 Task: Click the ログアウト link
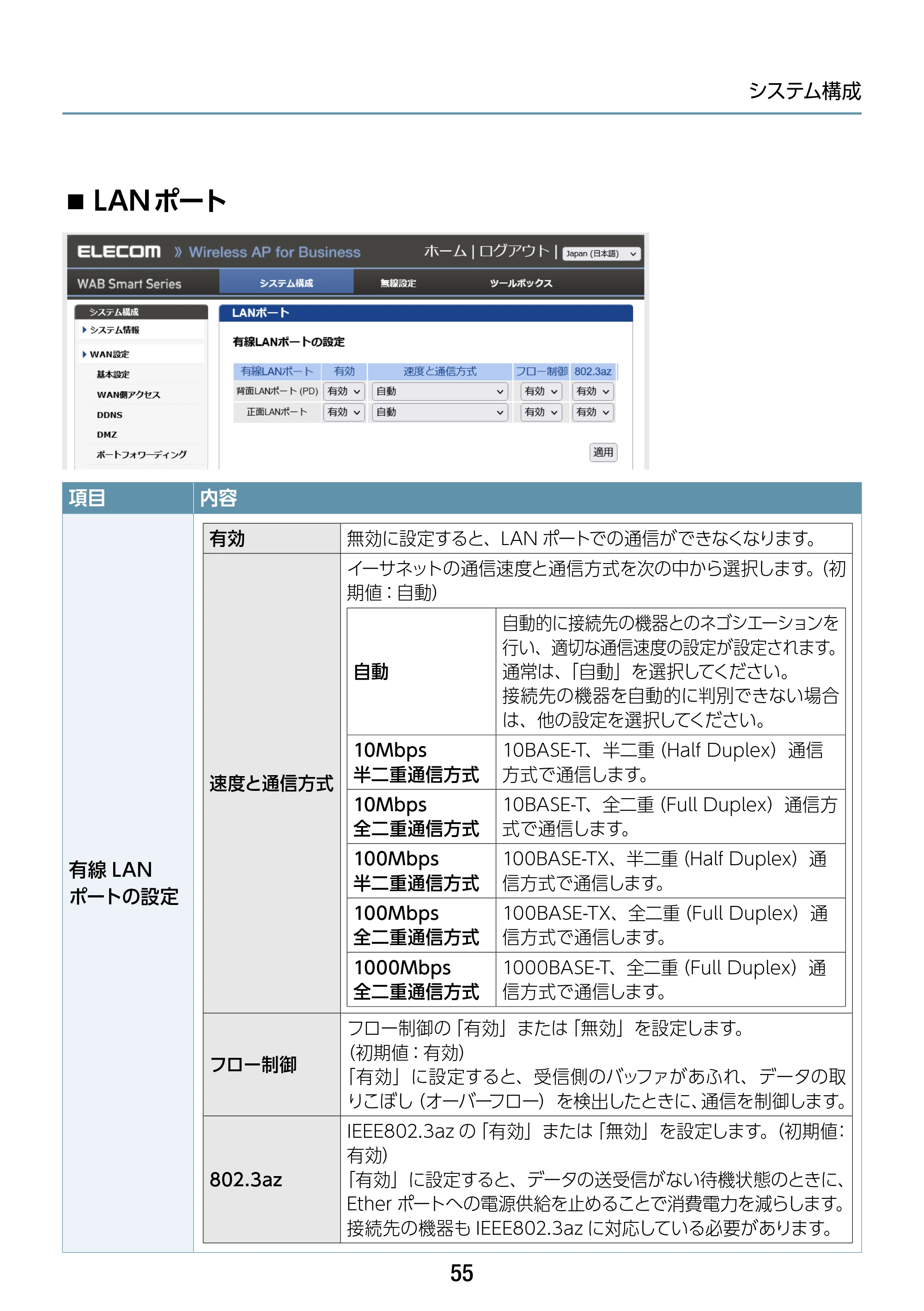(514, 251)
